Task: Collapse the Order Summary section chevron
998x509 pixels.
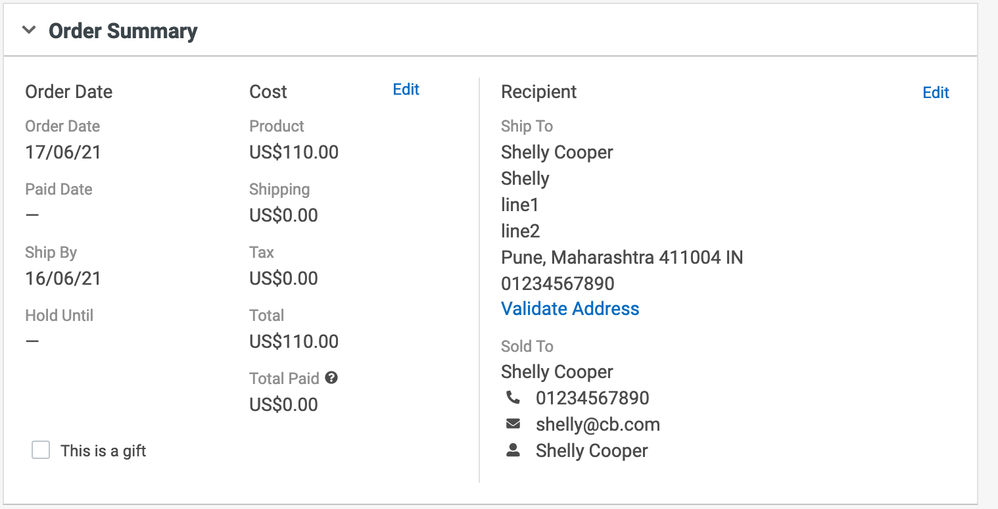Action: (x=29, y=31)
